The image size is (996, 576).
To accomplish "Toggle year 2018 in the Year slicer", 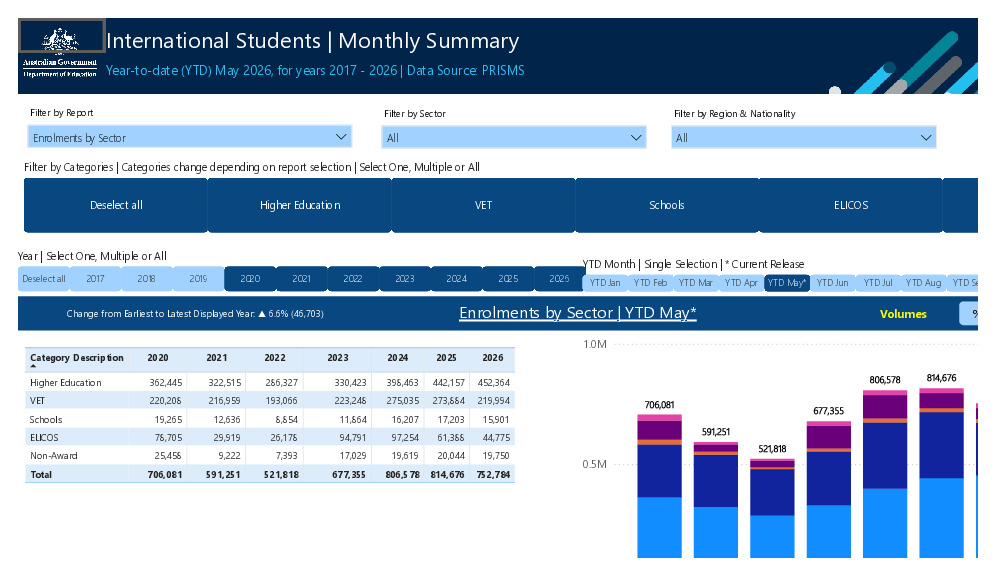I will tap(147, 279).
